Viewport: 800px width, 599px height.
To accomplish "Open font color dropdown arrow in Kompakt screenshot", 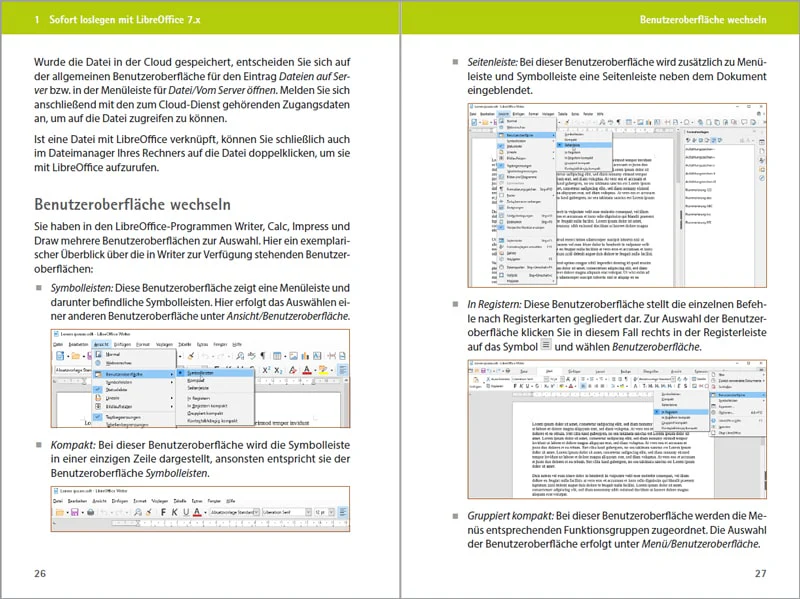I will [205, 512].
